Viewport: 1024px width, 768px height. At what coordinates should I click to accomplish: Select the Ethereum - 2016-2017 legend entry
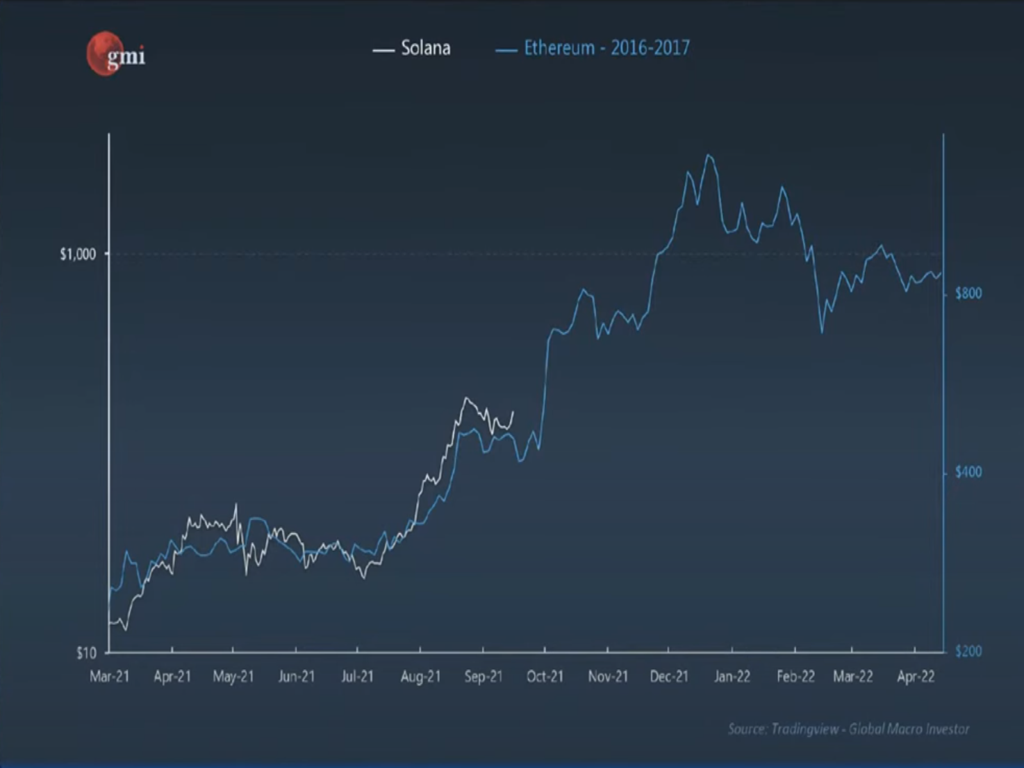(606, 48)
